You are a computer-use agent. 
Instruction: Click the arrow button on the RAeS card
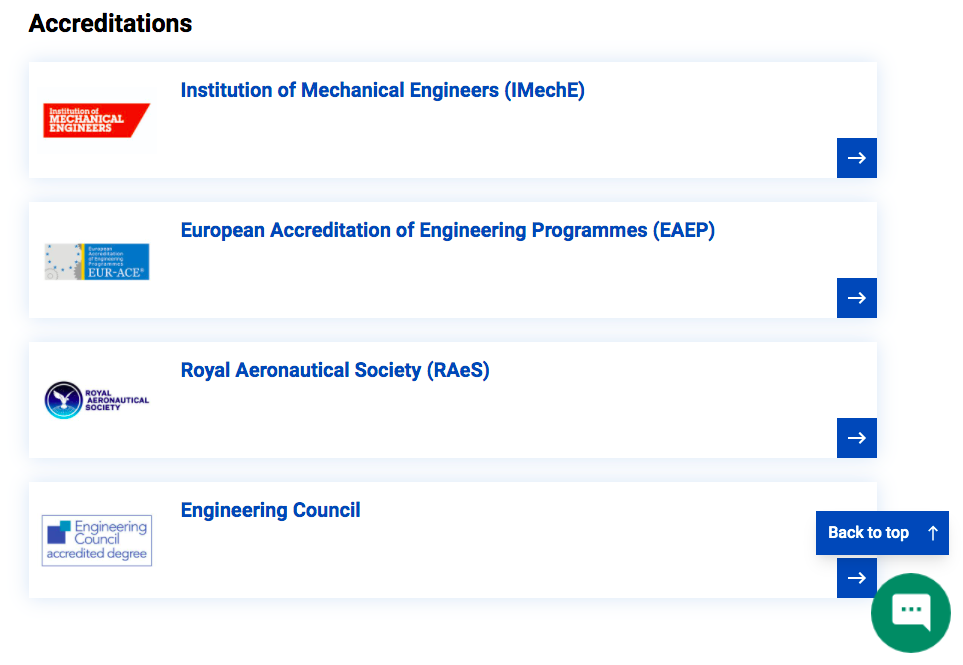pos(857,438)
